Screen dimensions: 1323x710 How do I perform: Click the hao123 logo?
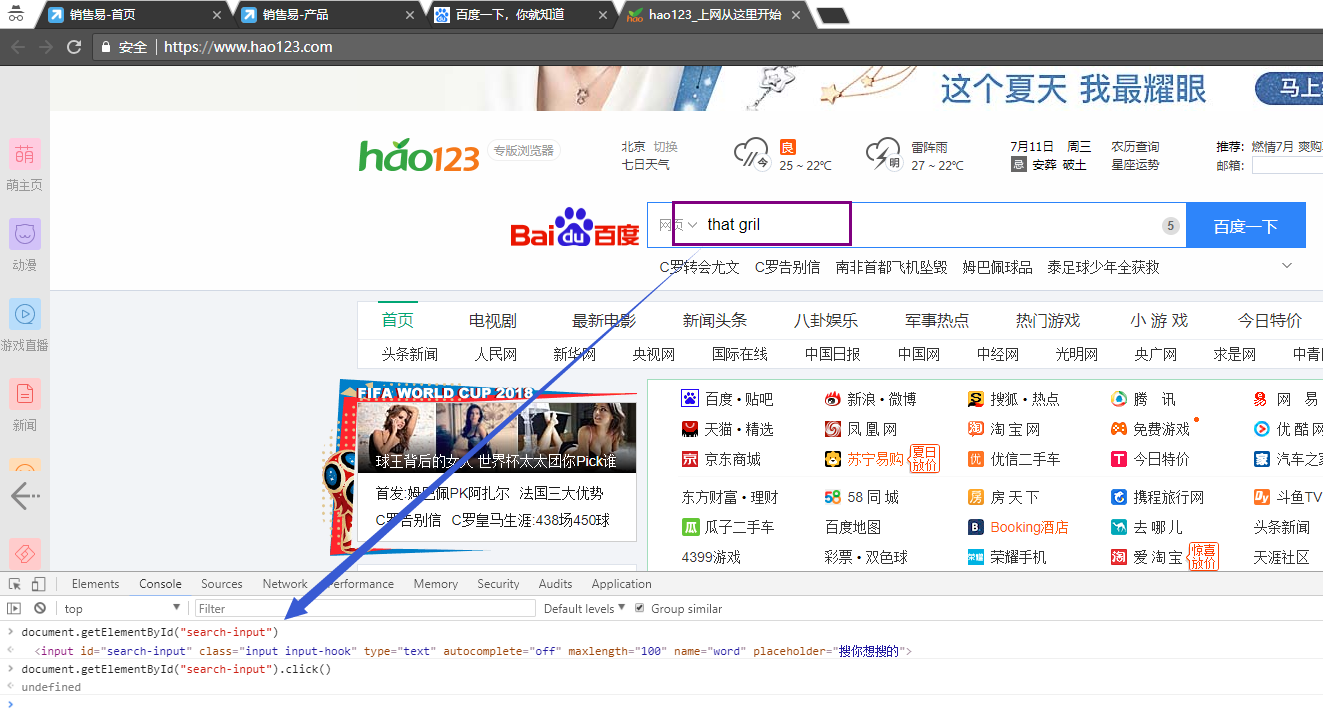[419, 155]
